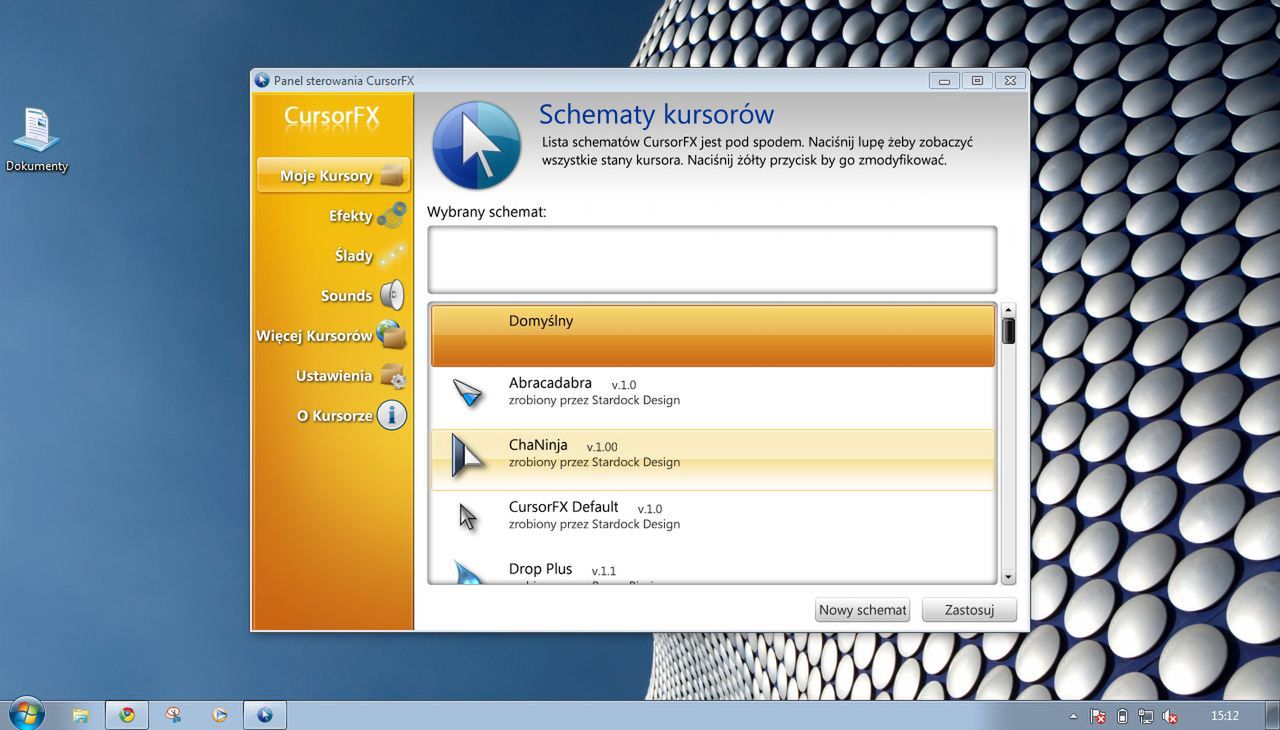Open the Moje Kursory section

(333, 175)
